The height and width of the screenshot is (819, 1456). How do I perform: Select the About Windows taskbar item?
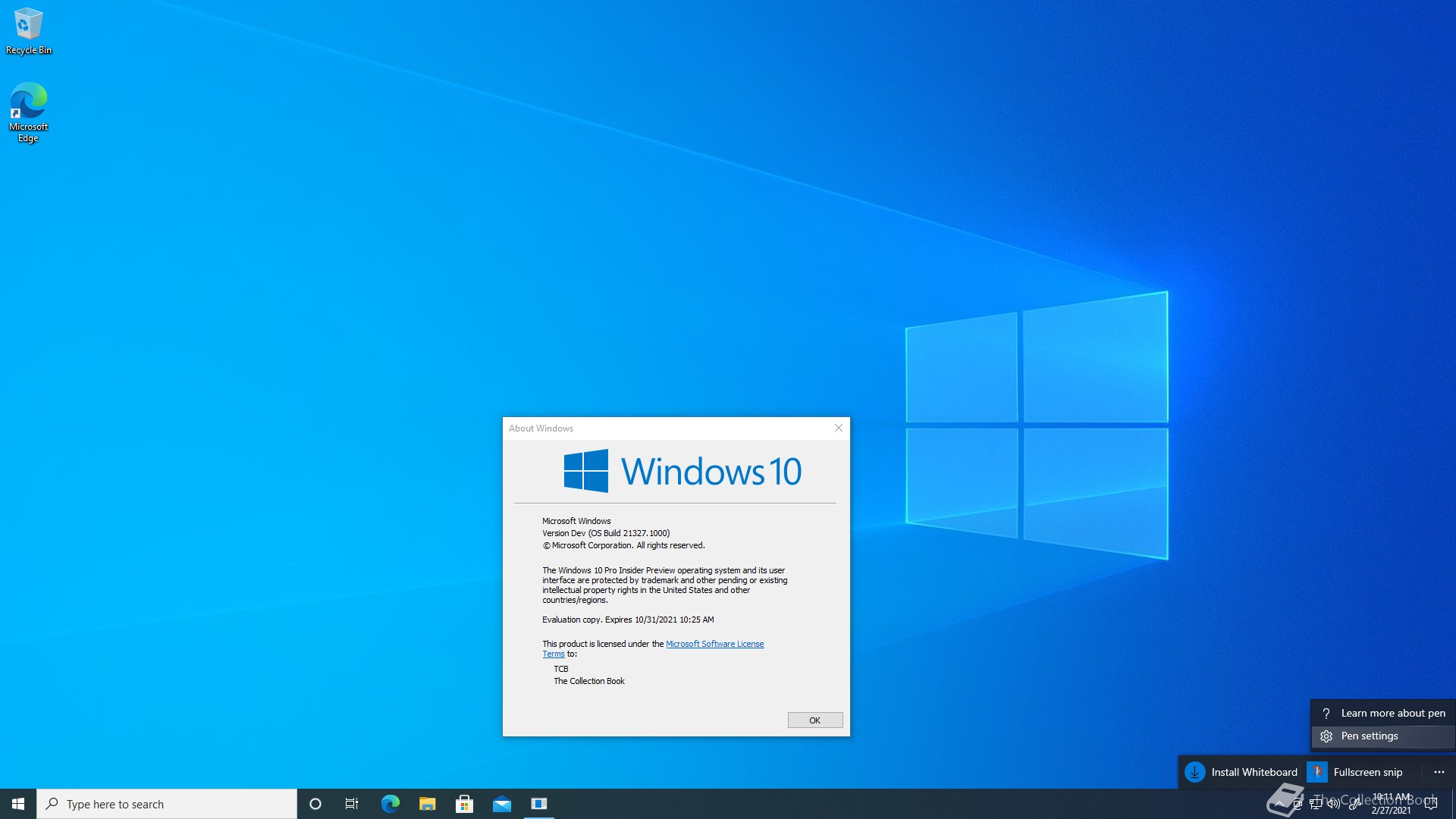539,804
